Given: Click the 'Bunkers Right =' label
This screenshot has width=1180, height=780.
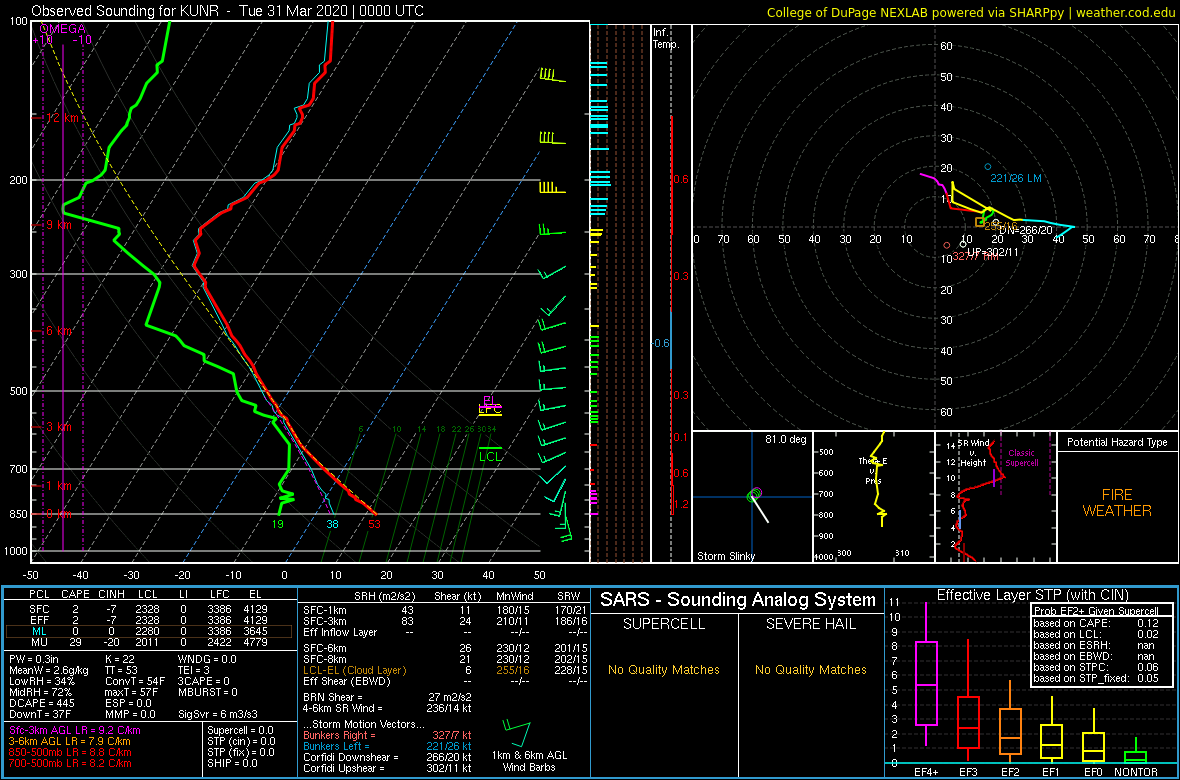Looking at the screenshot, I should [x=340, y=735].
